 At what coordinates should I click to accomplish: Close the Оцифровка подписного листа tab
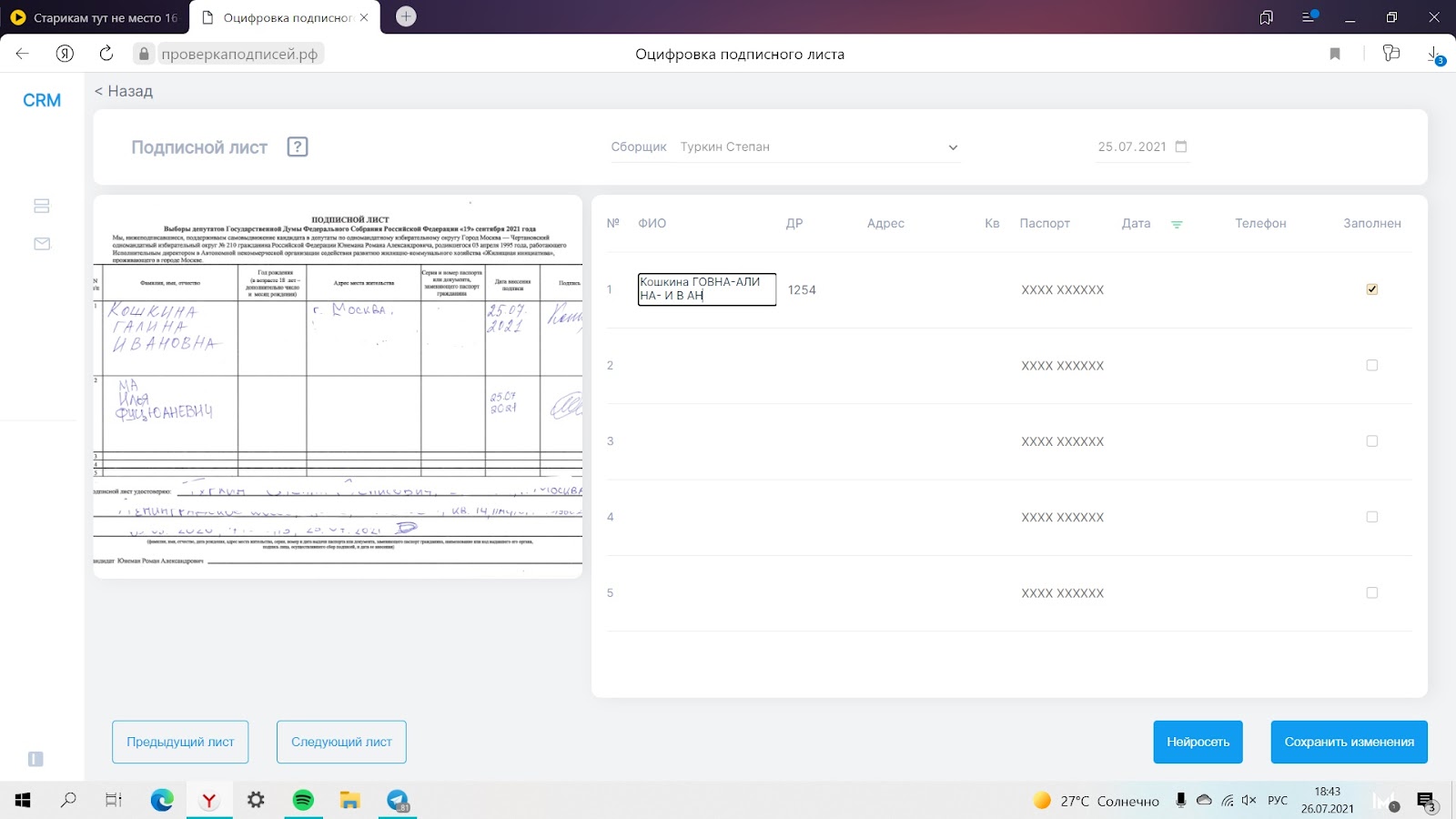coord(364,17)
